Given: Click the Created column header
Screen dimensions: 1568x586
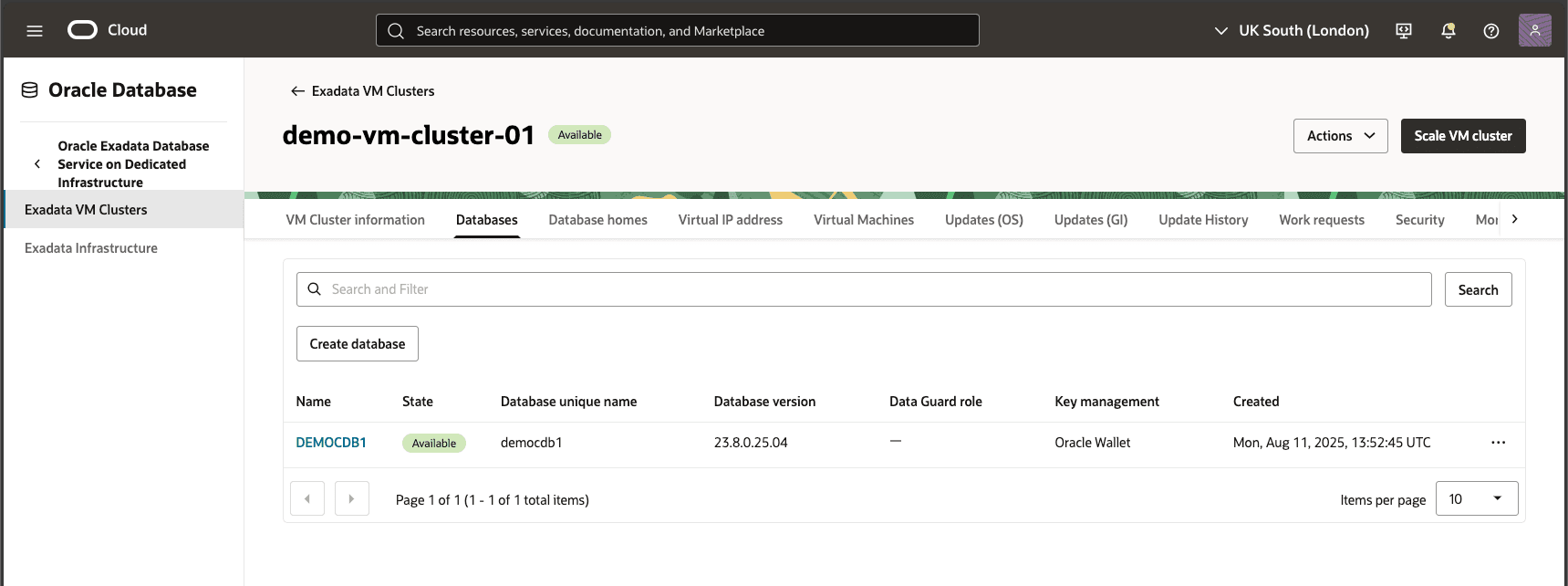Looking at the screenshot, I should pos(1256,402).
